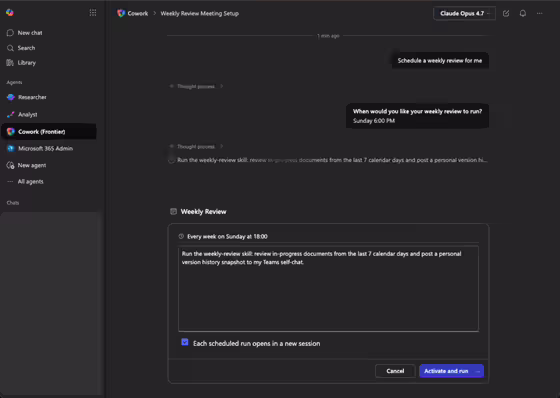The height and width of the screenshot is (398, 560).
Task: Click the Weekly Review heading icon
Action: click(x=174, y=212)
